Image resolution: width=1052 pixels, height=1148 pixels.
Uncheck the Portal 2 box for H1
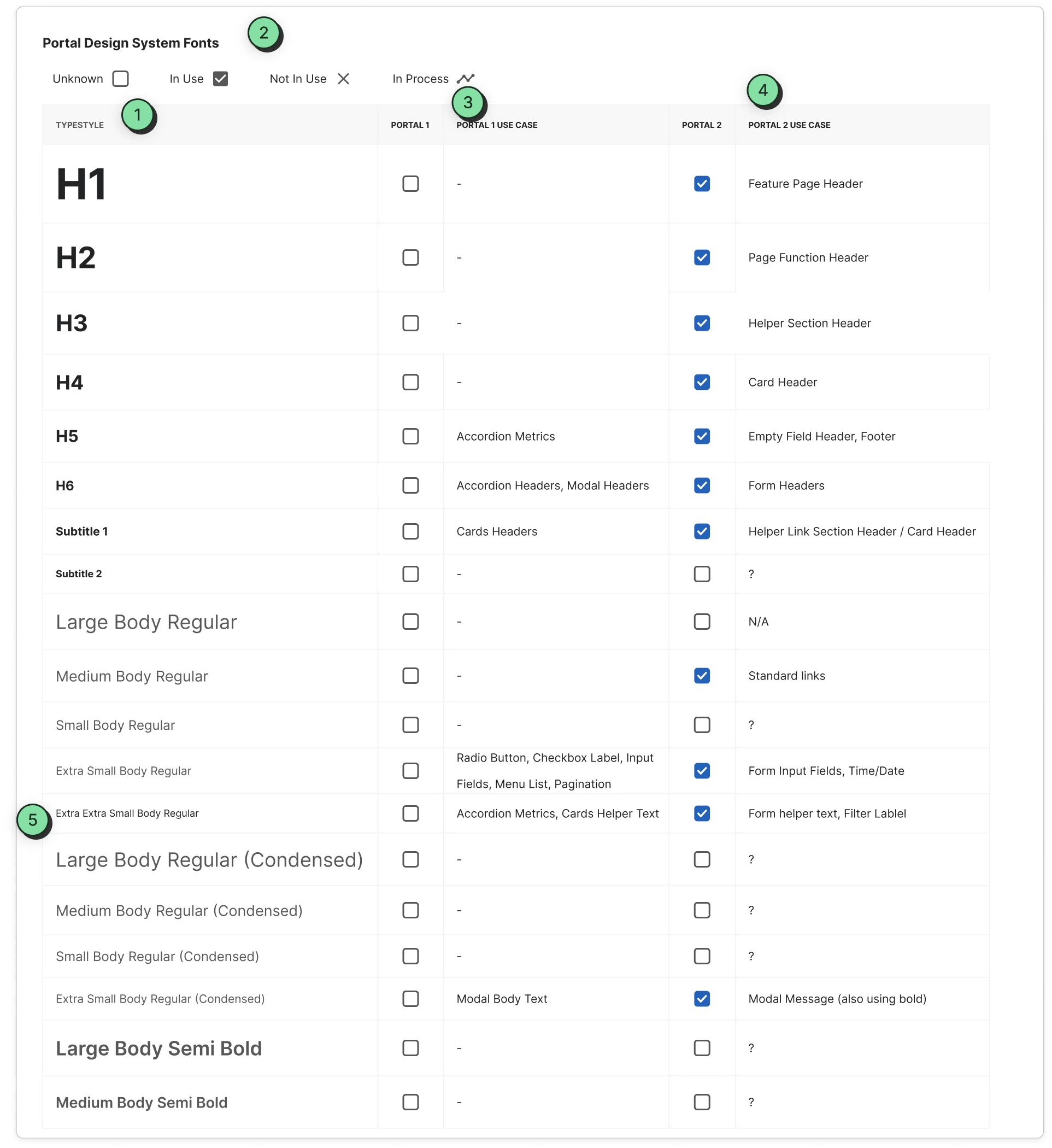[702, 184]
